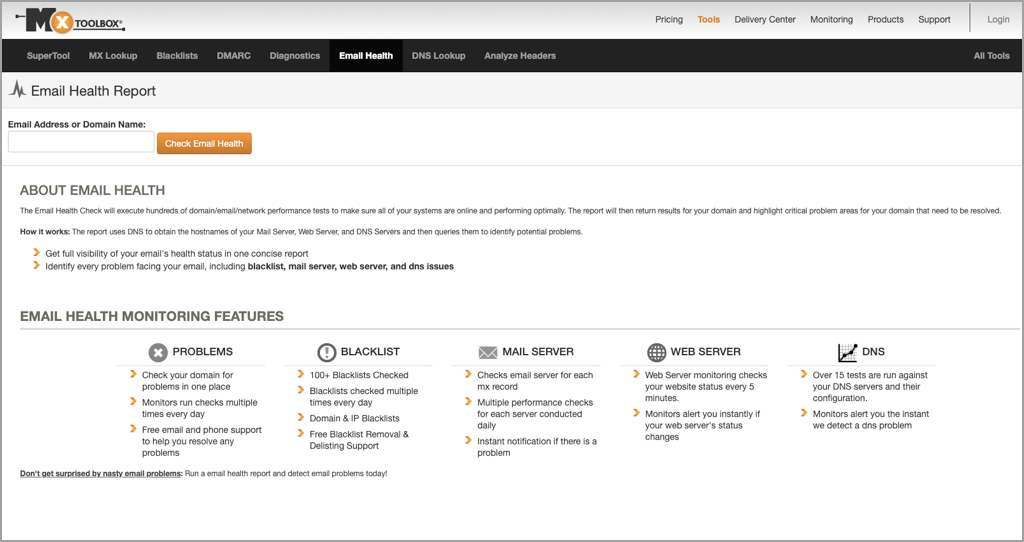1024x542 pixels.
Task: Switch to the MX Lookup tab
Action: point(113,56)
